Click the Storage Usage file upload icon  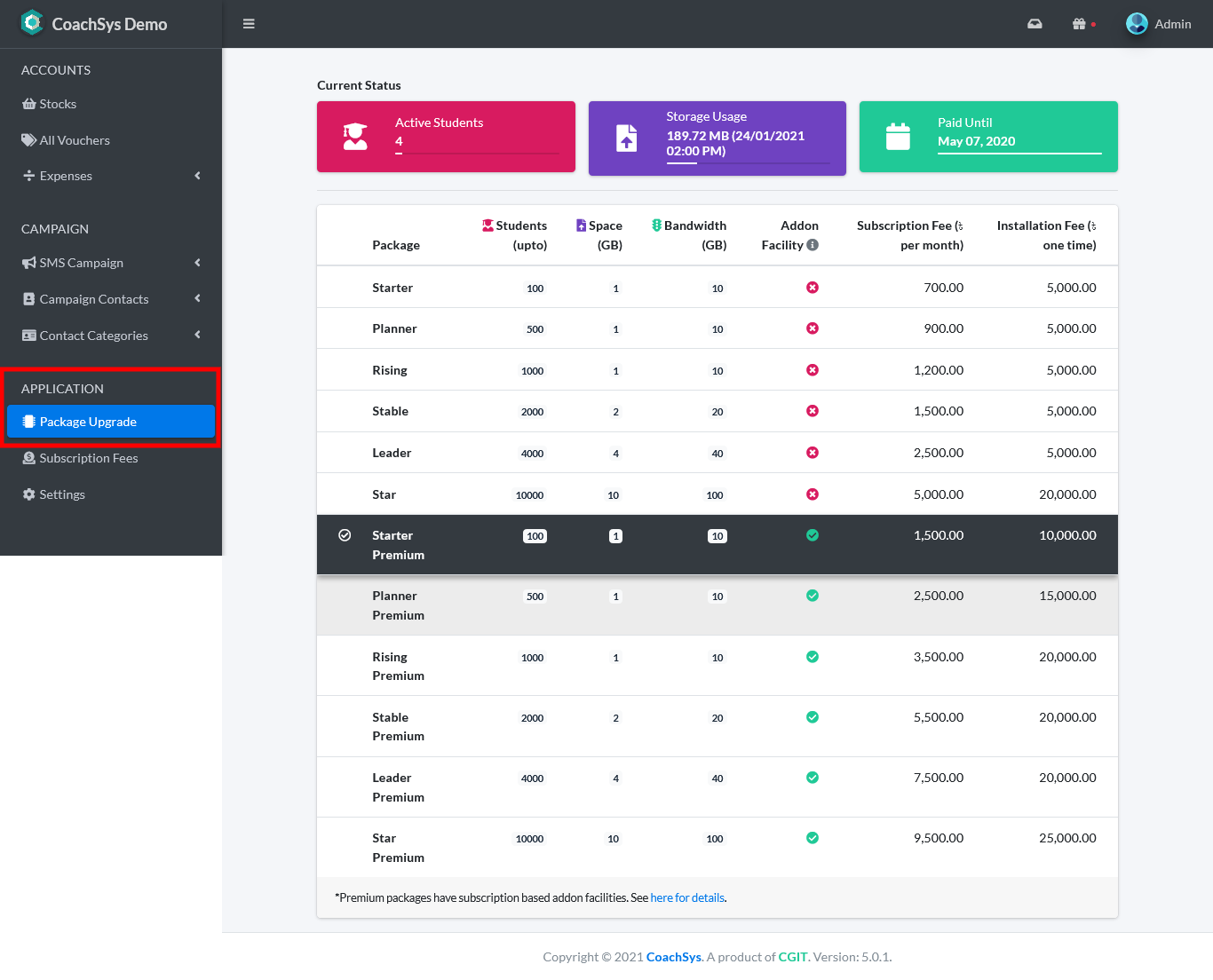(627, 138)
